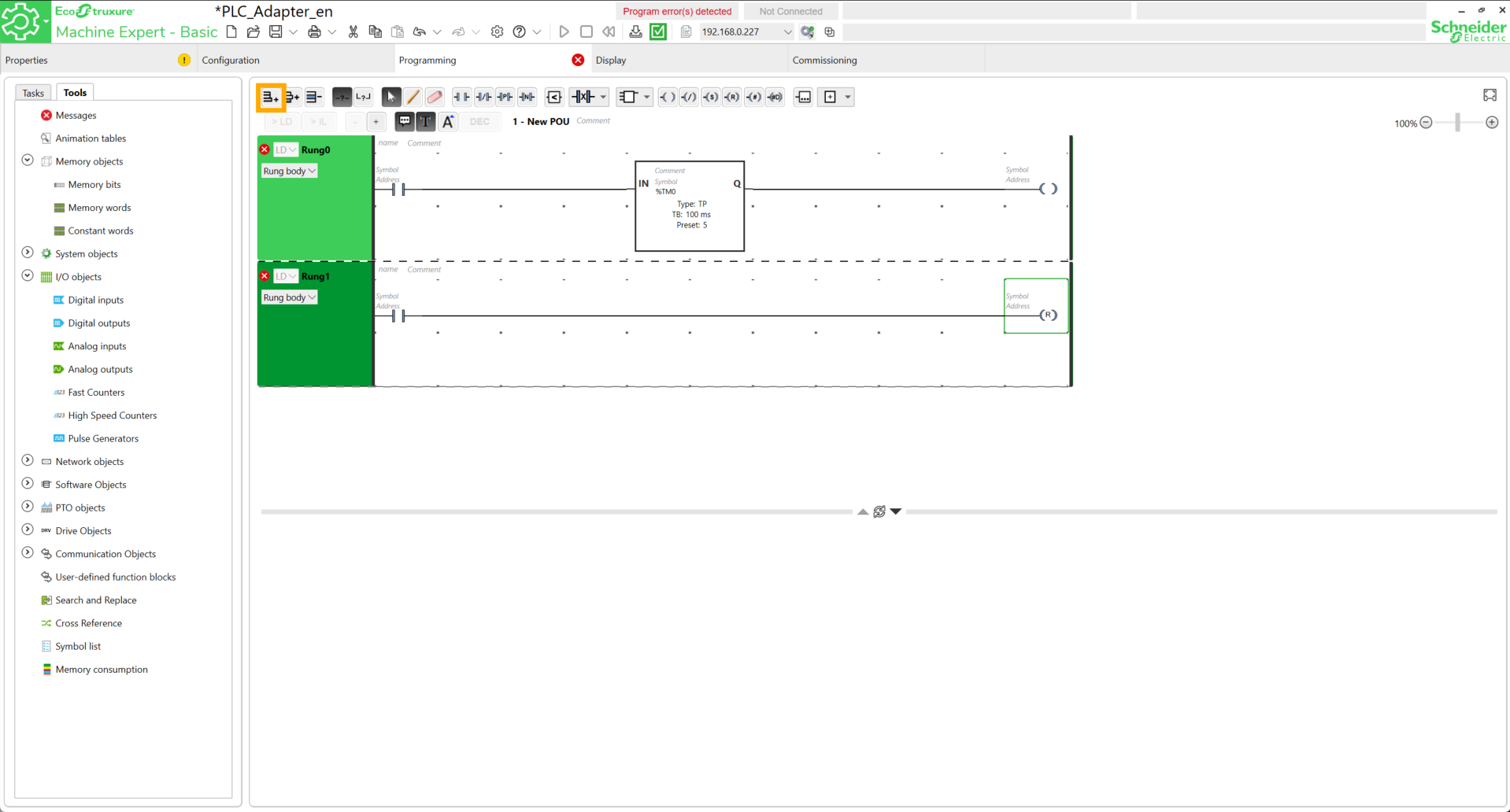
Task: Collapse the I/O objects tree node
Action: pyautogui.click(x=28, y=276)
